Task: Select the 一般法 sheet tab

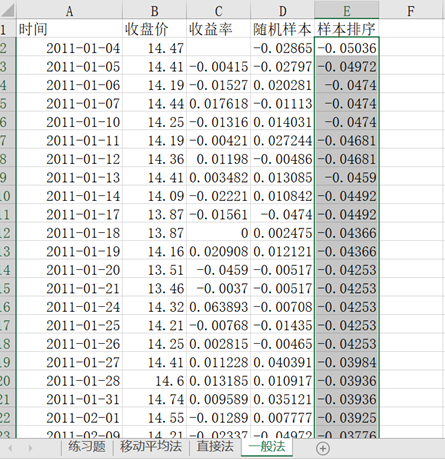Action: [267, 447]
